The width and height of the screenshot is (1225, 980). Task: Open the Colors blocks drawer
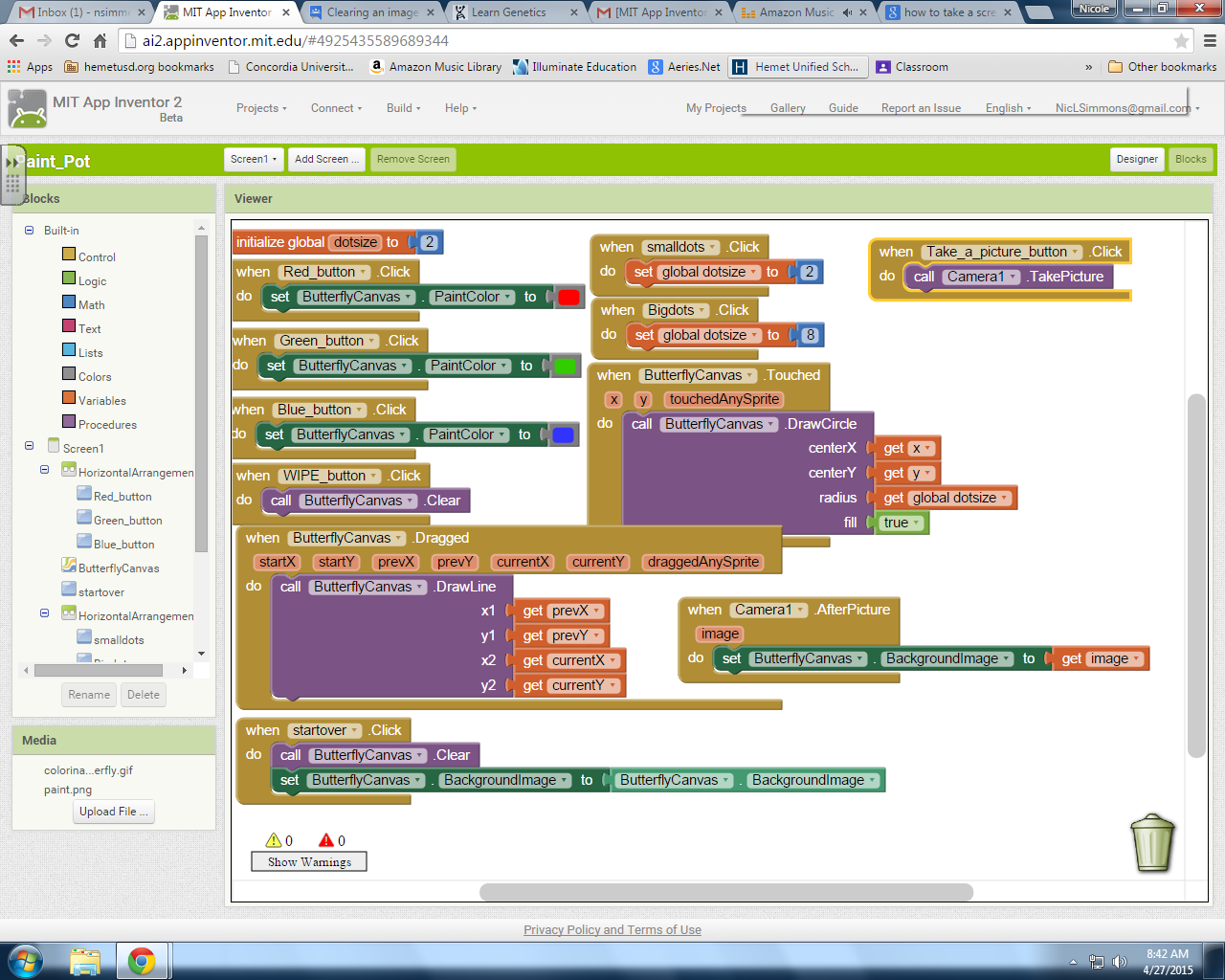pos(95,377)
